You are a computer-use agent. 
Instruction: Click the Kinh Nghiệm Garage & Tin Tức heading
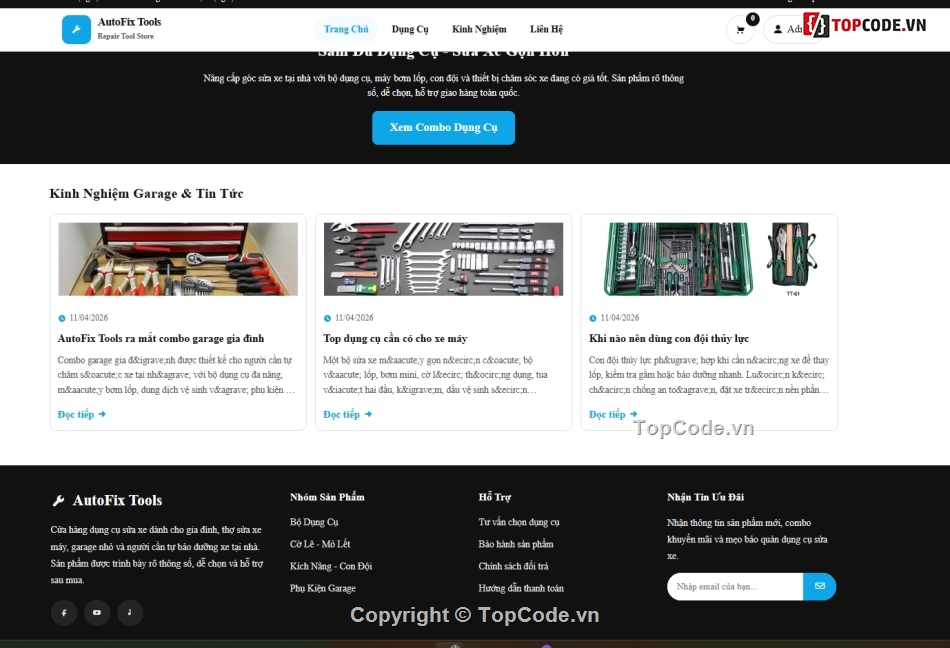pos(146,194)
